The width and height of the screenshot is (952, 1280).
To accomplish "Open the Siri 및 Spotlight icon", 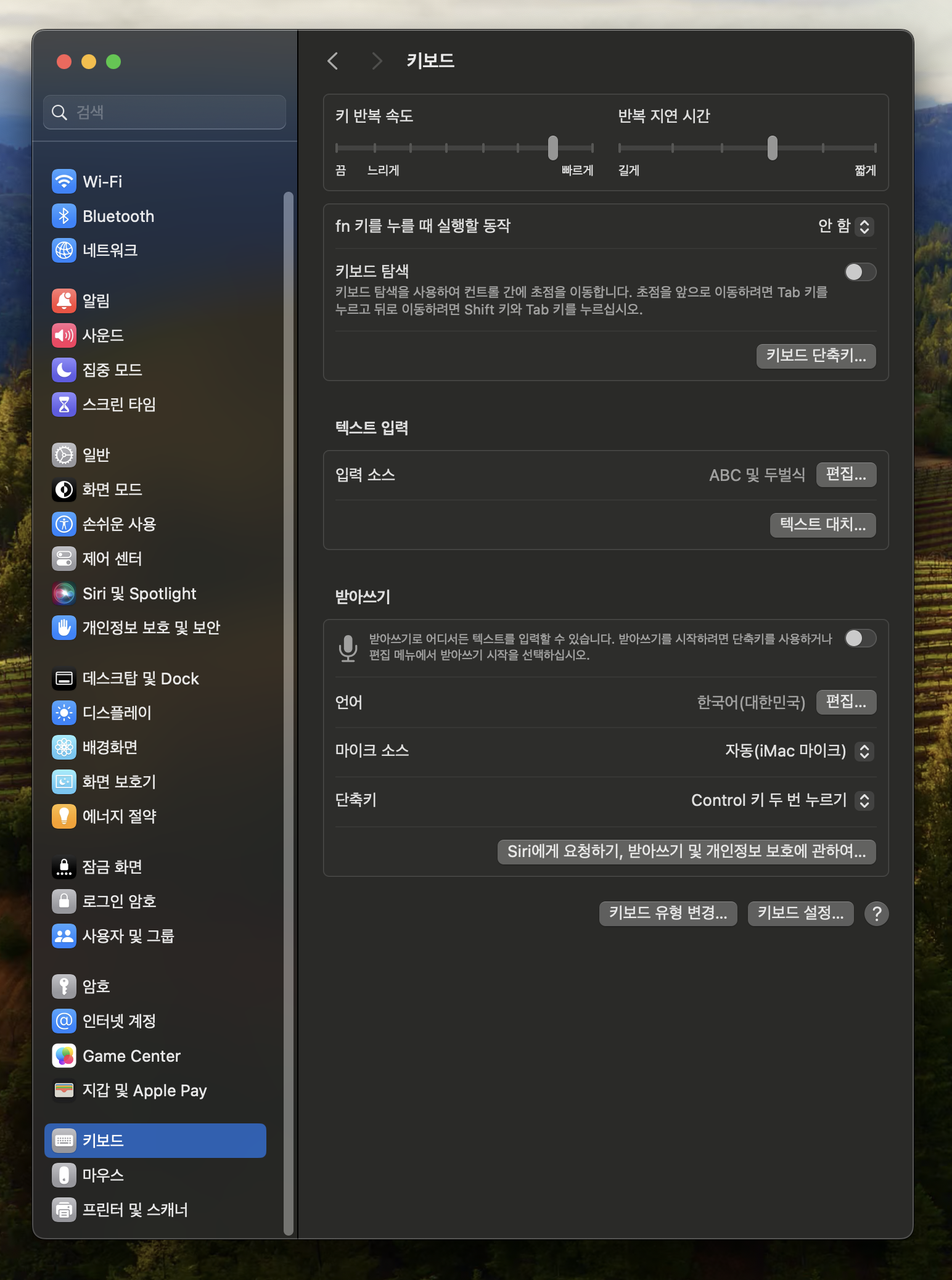I will (x=64, y=593).
